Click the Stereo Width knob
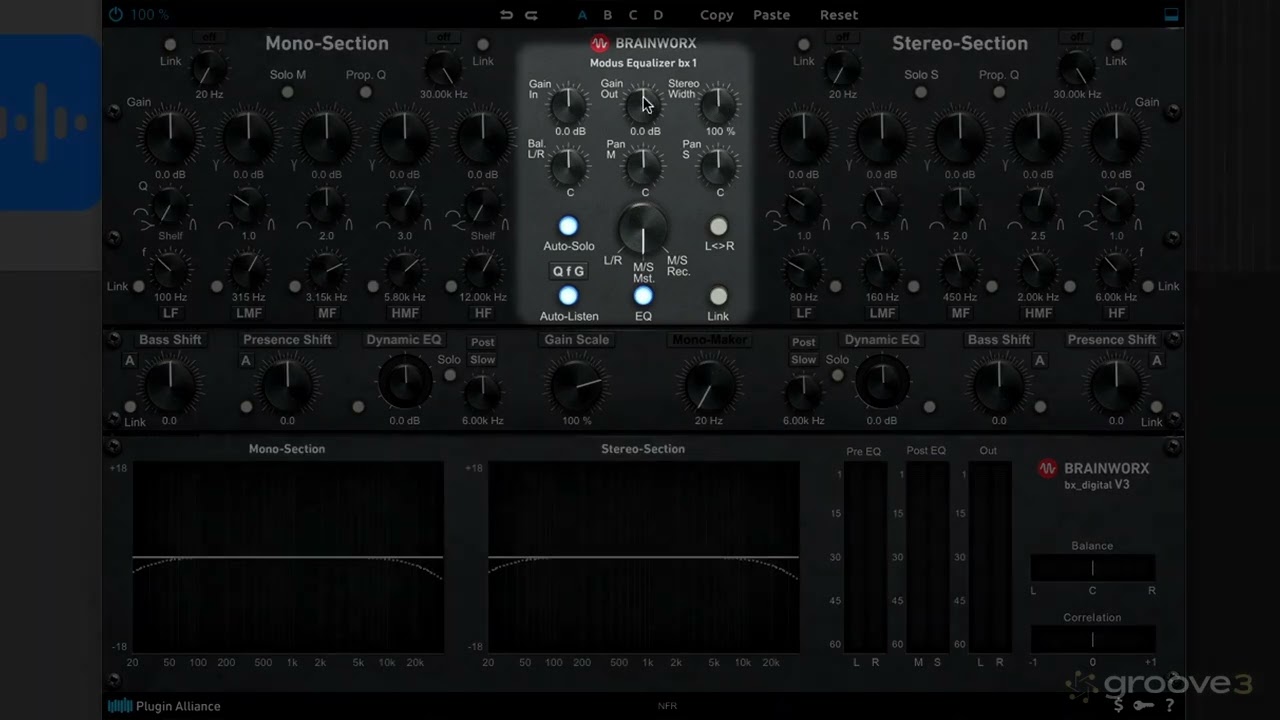The width and height of the screenshot is (1280, 720). 719,104
